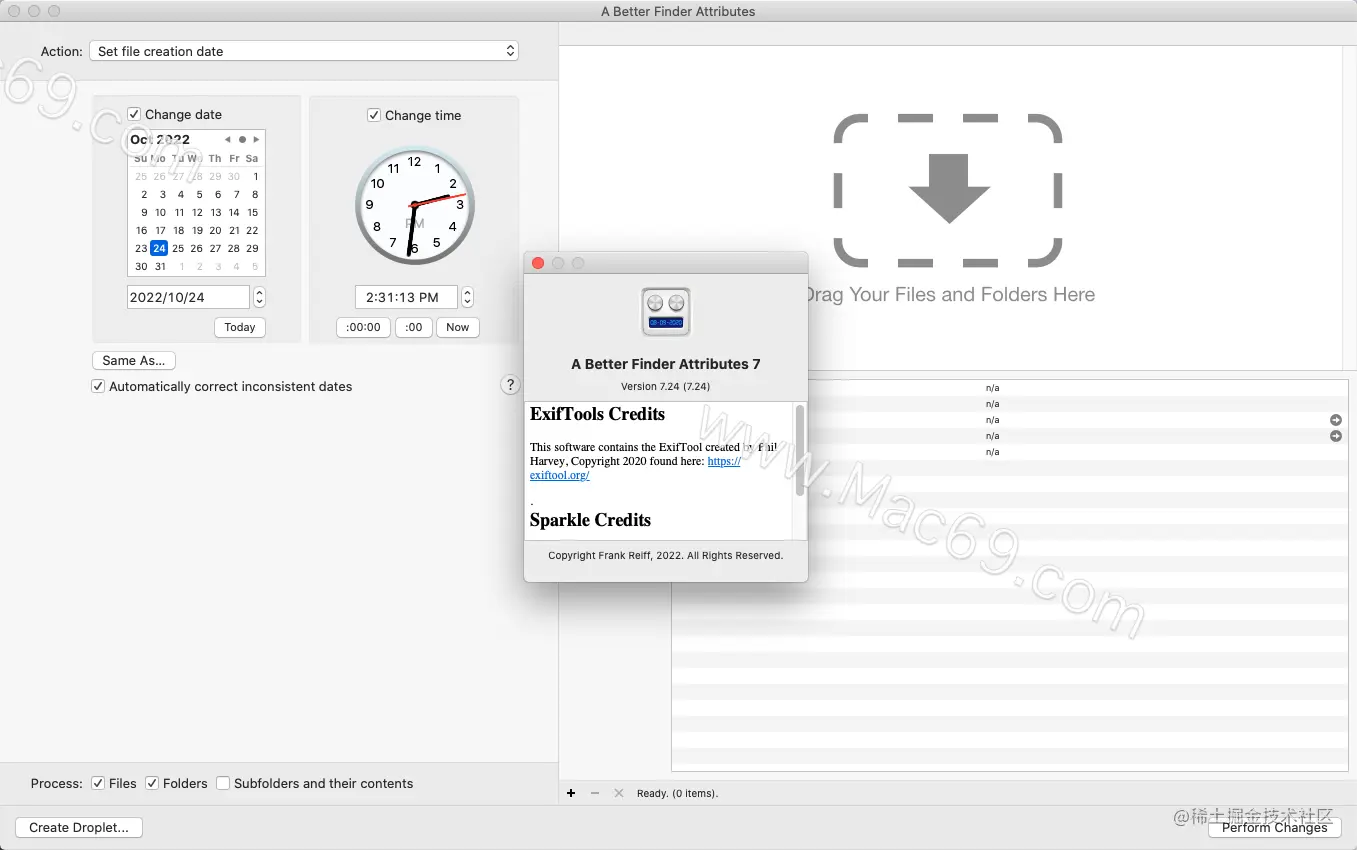The width and height of the screenshot is (1357, 850).
Task: Click the :00:00 button
Action: 364,327
